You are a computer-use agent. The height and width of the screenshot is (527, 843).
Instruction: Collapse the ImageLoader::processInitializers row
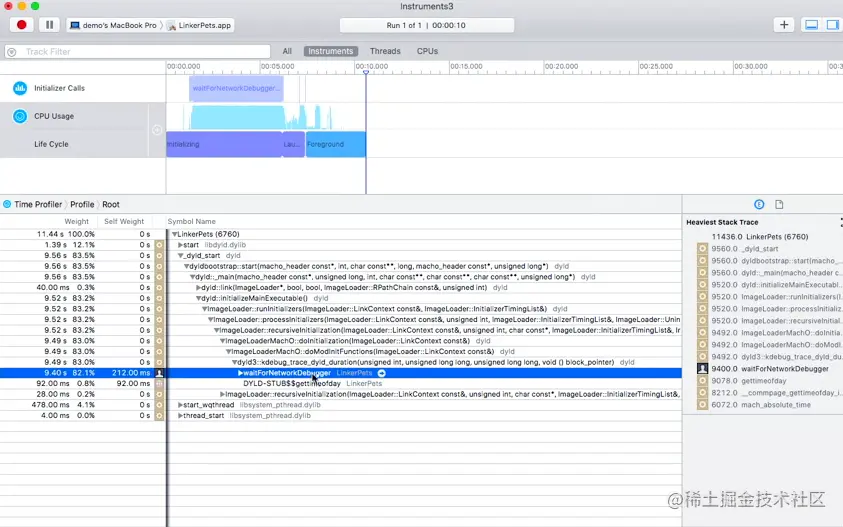(x=211, y=319)
